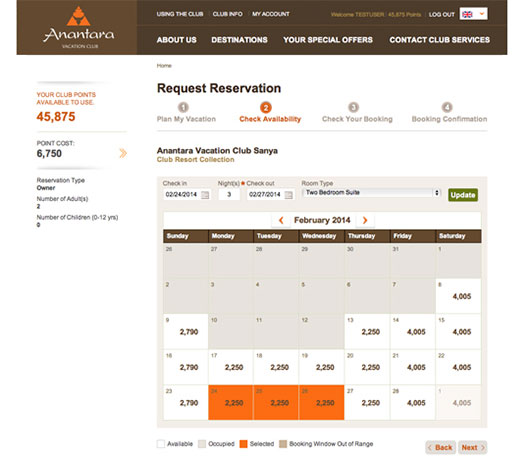
Task: Click the Next button
Action: click(x=473, y=448)
